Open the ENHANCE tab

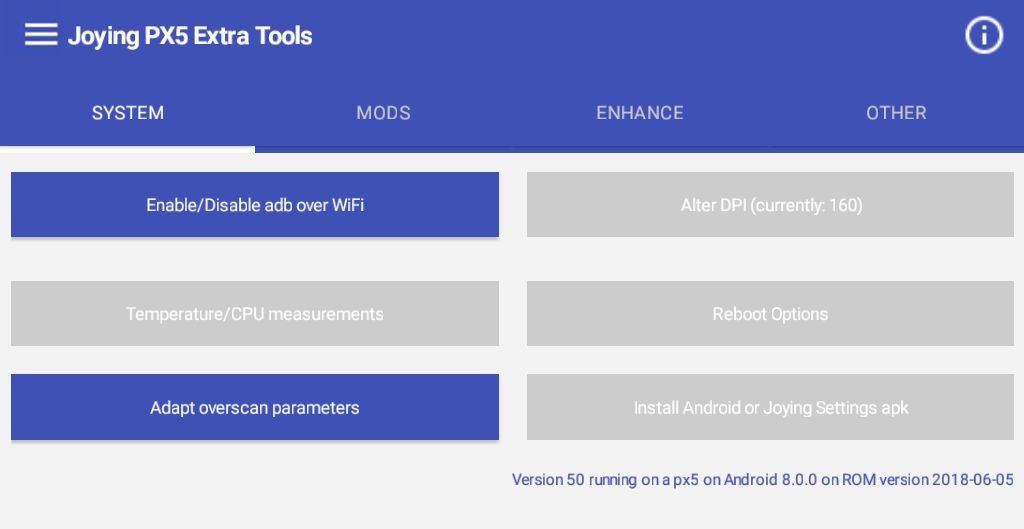click(640, 113)
